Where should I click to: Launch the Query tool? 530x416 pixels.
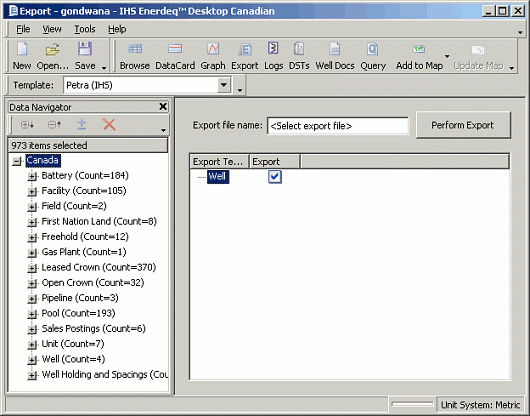(373, 56)
